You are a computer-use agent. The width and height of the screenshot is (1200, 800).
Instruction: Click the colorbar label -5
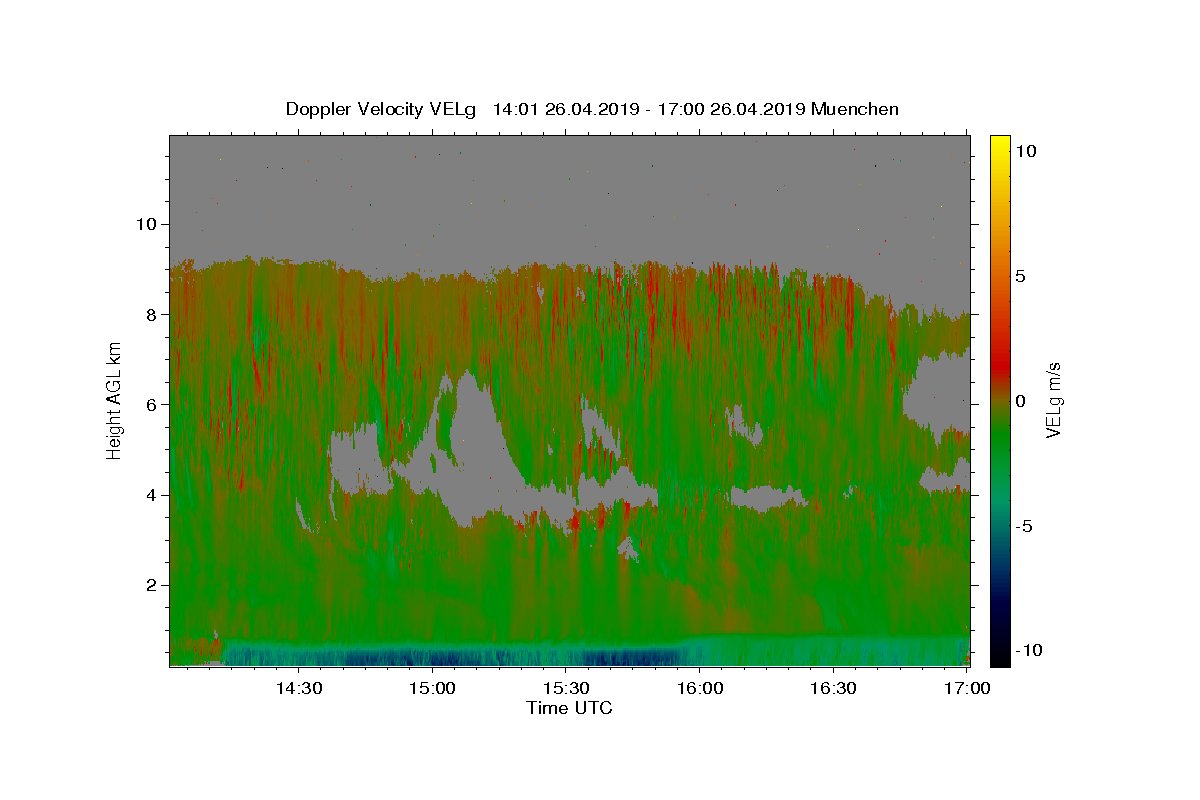1024,526
